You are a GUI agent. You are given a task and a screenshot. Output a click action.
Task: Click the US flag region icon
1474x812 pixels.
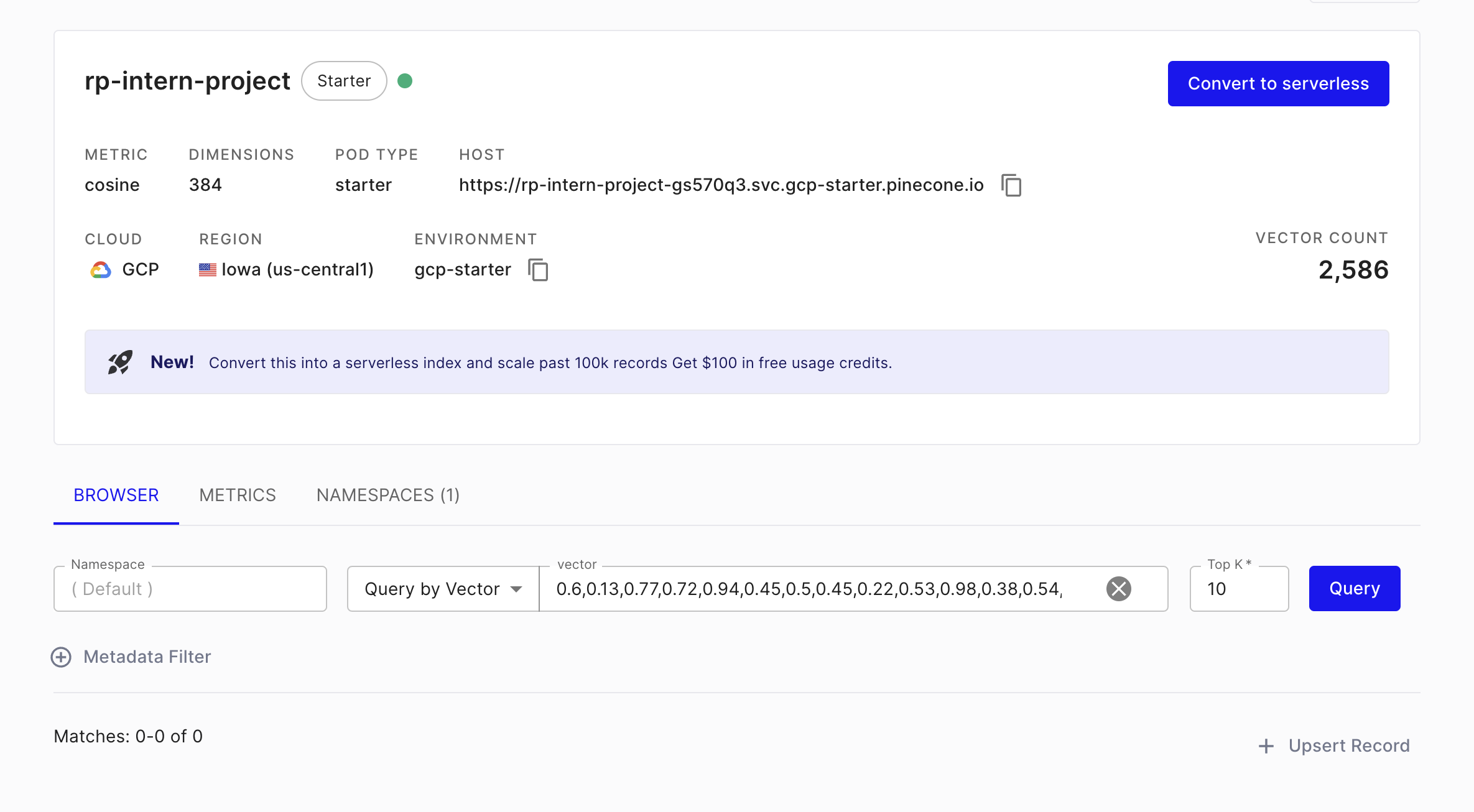click(208, 270)
